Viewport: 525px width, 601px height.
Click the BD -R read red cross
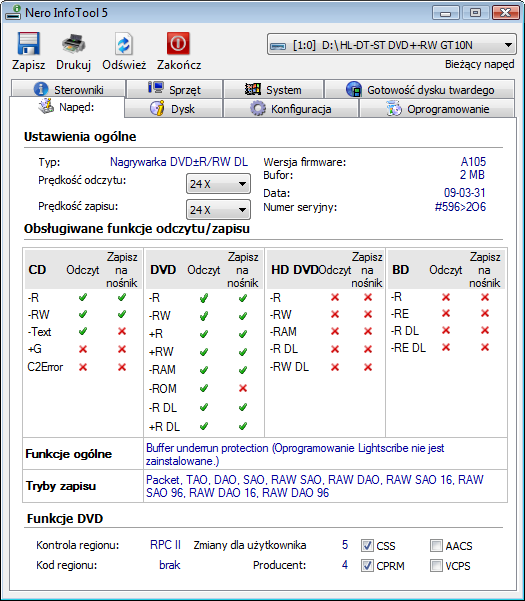point(446,297)
